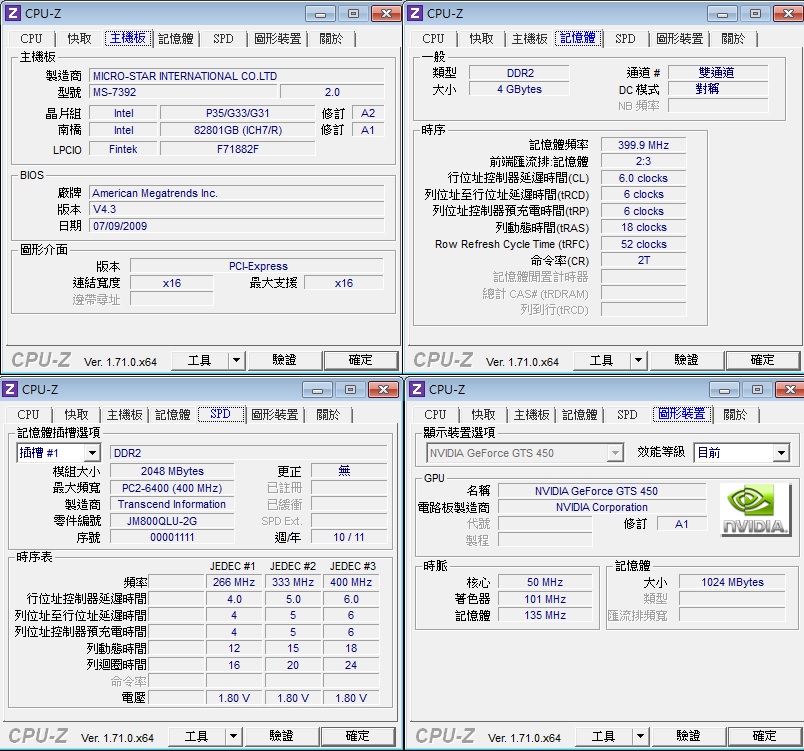Screen dimensions: 804x751
Task: Click max bandwidth PC2-6400 (400 MHz)
Action: pos(172,488)
